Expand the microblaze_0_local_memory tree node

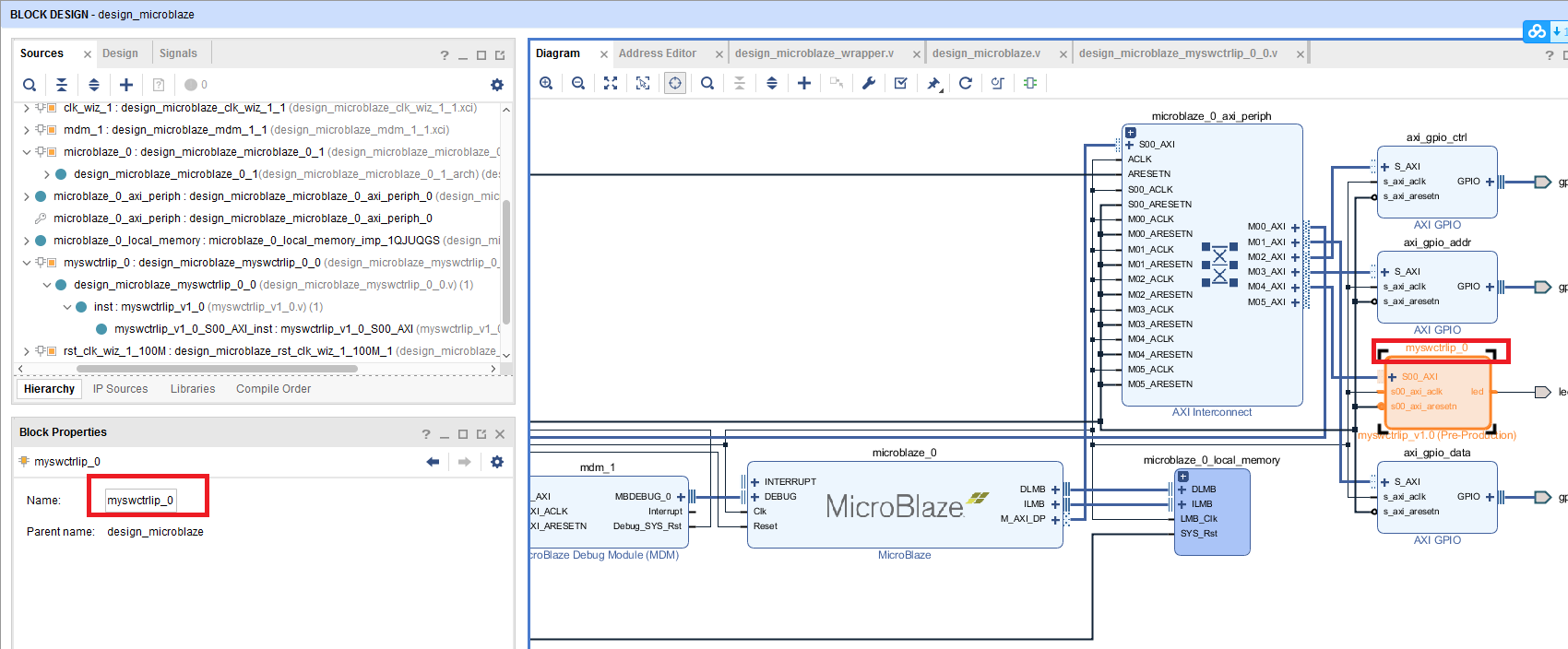tap(26, 241)
